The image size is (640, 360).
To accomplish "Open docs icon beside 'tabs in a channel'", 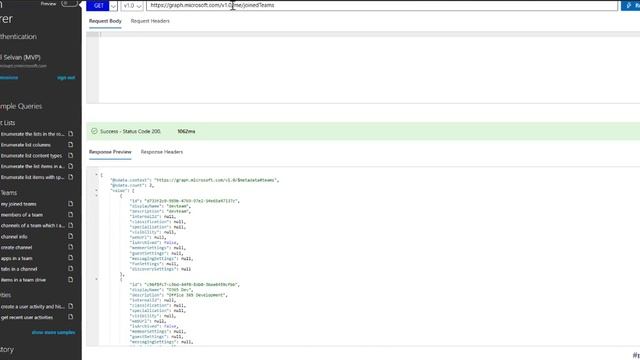I will point(71,269).
